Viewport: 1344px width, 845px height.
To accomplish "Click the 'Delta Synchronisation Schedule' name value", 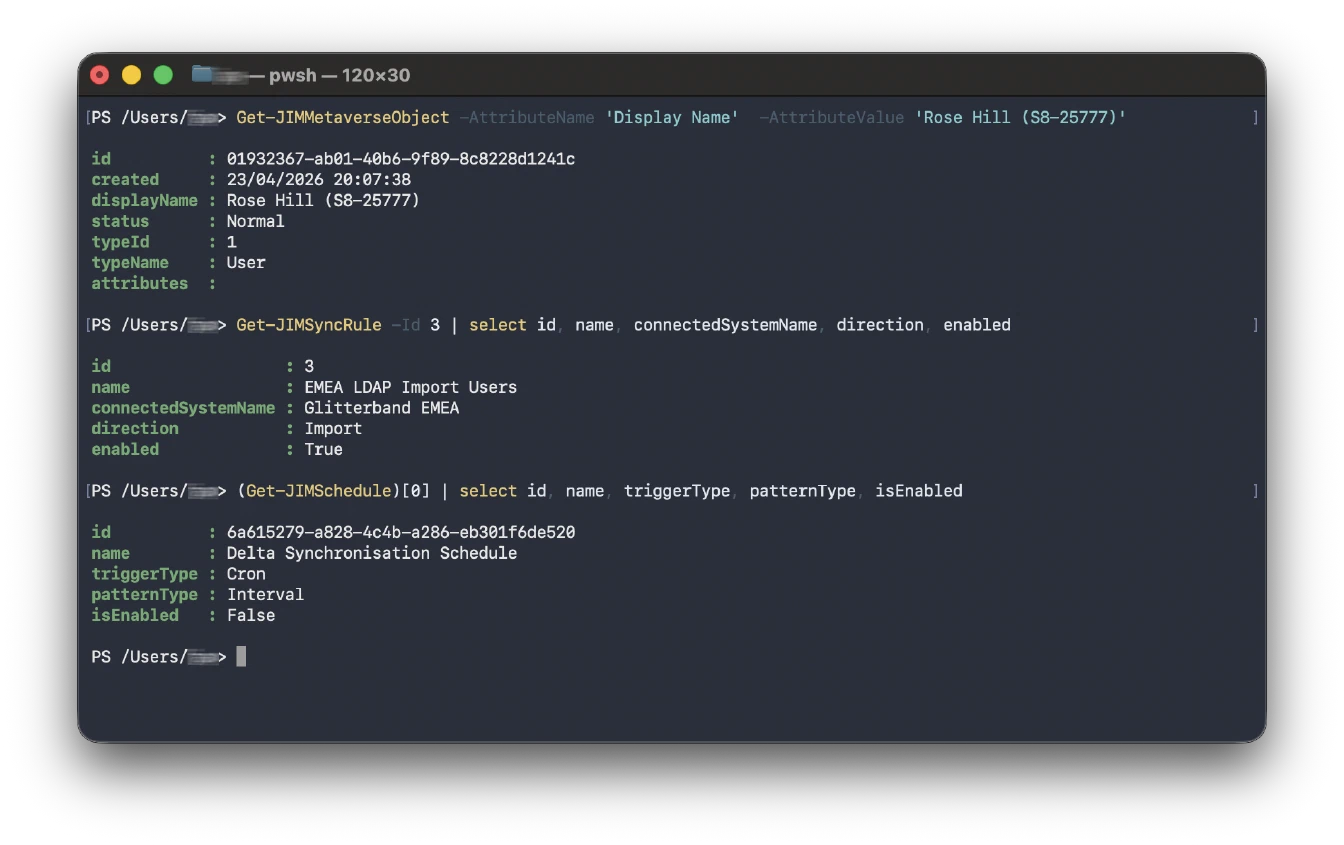I will [374, 552].
